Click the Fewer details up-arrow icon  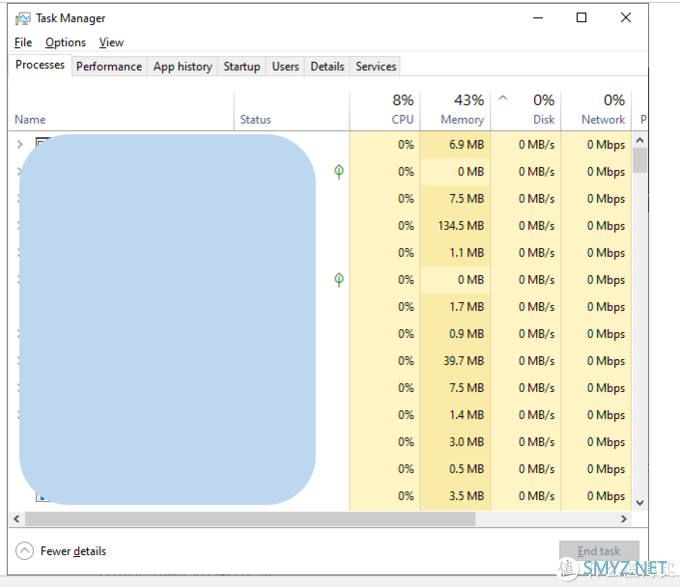tap(24, 551)
